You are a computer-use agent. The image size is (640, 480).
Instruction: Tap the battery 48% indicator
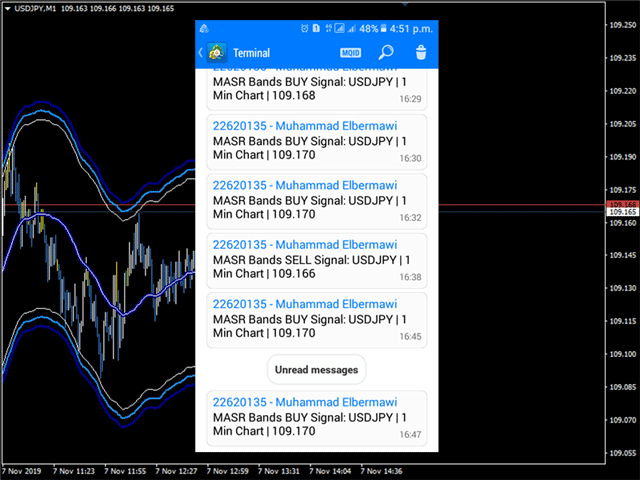coord(373,29)
